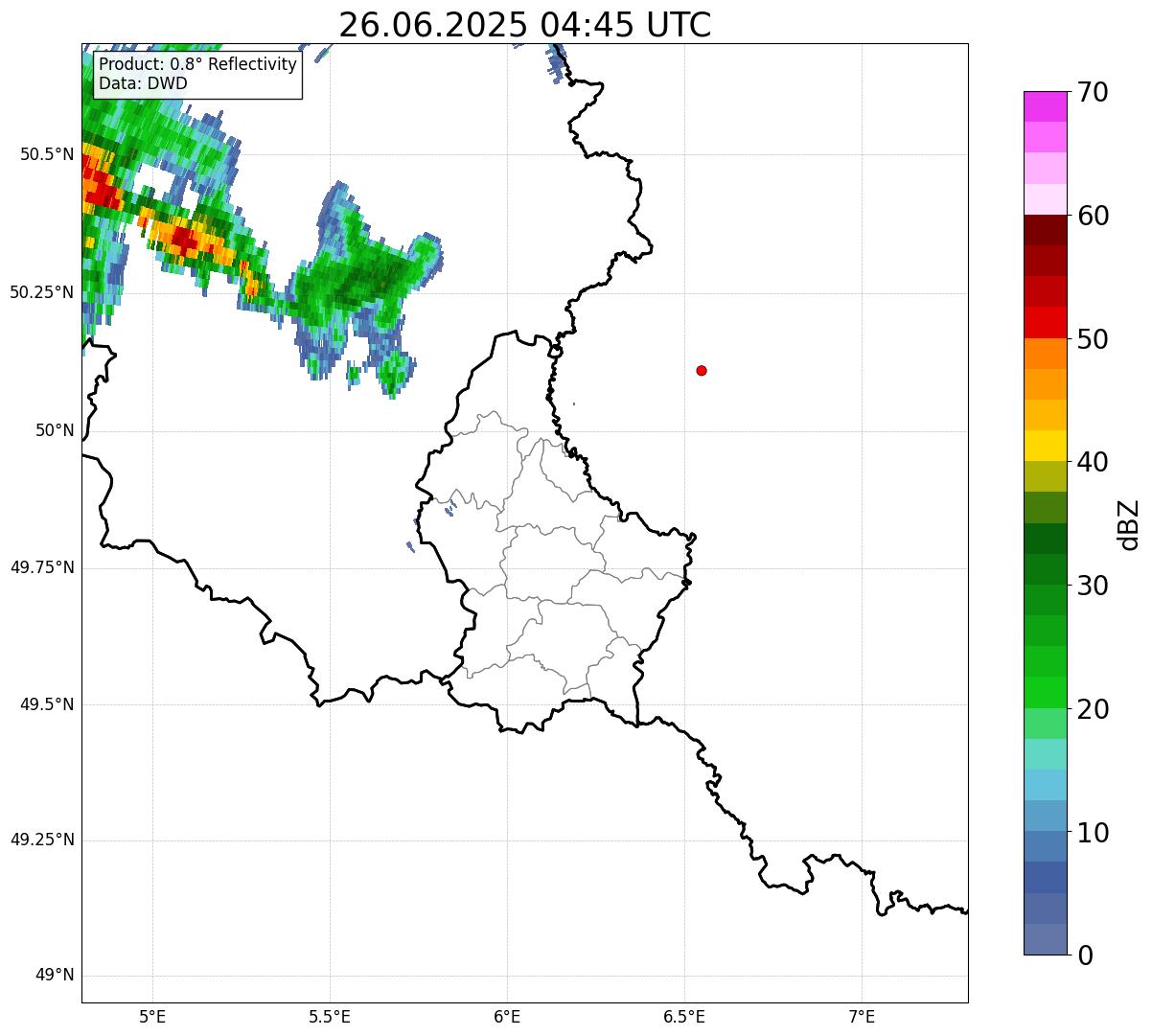1152x1036 pixels.
Task: Click the 'Product: 0.8° Reflectivity' label
Action: click(198, 64)
